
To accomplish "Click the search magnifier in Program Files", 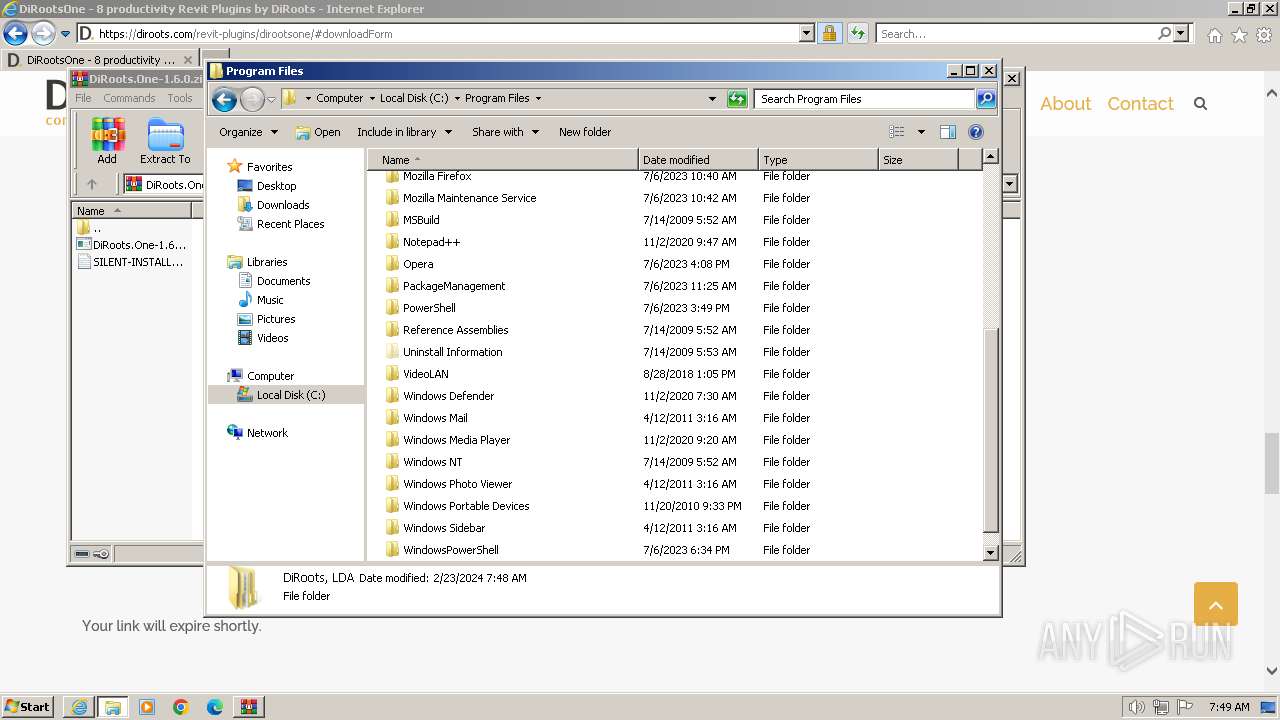I will point(986,99).
